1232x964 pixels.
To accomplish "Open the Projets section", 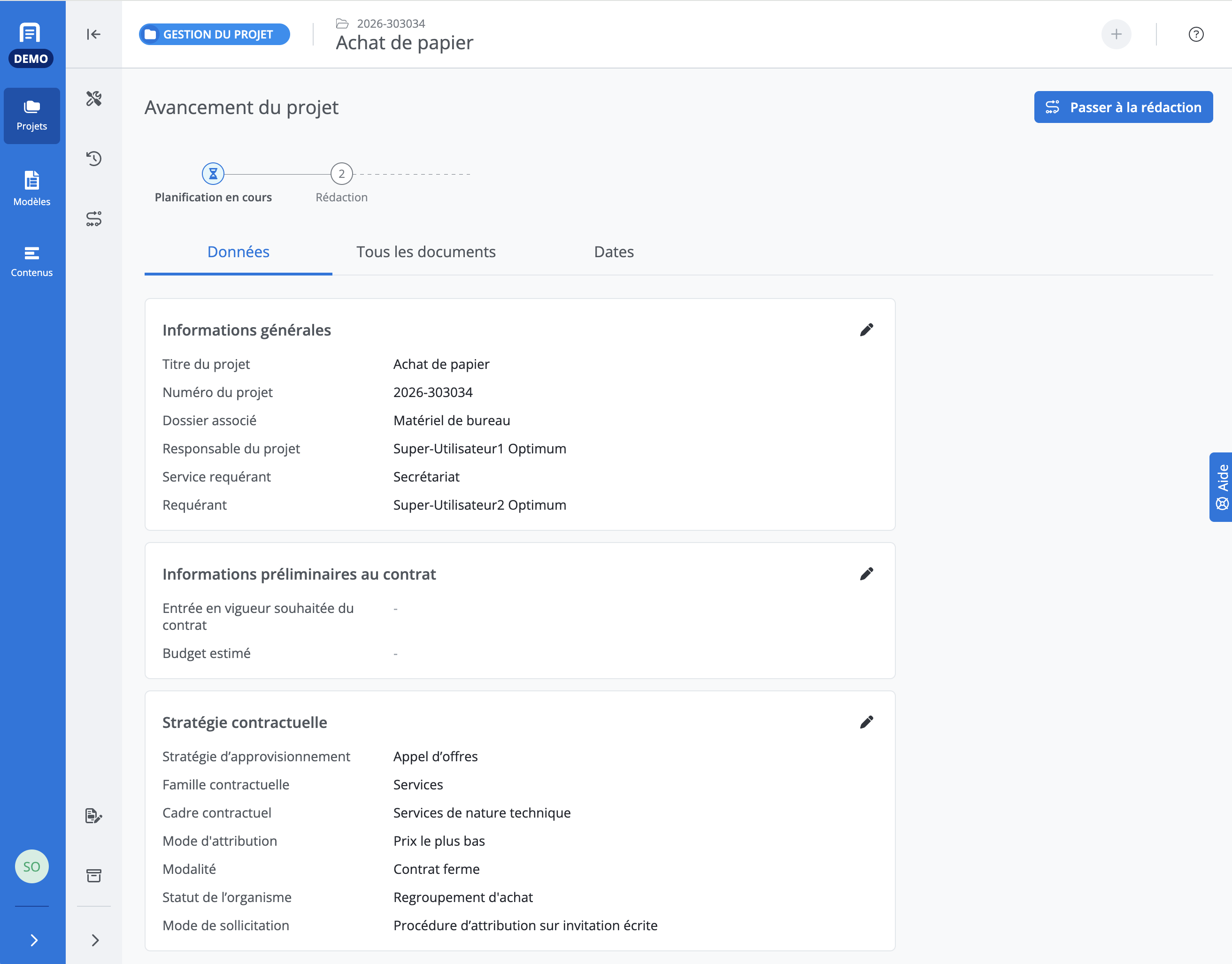I will (x=31, y=116).
